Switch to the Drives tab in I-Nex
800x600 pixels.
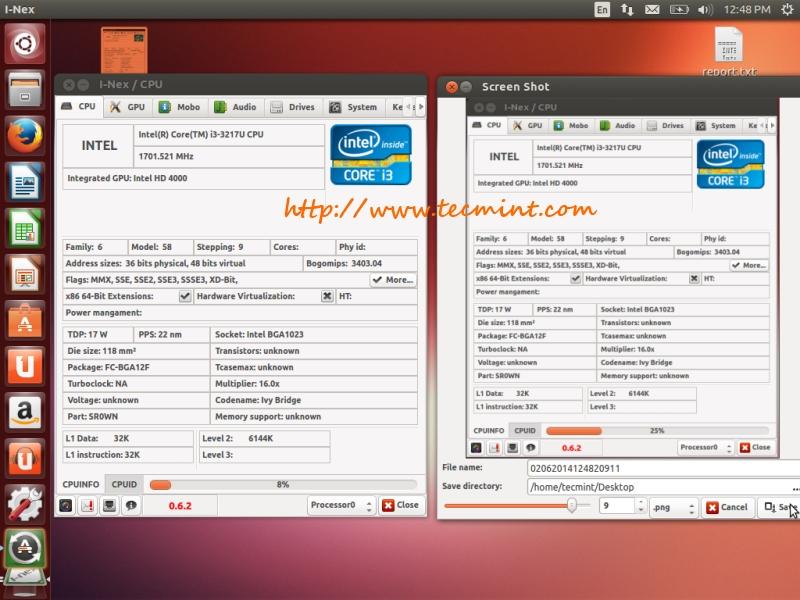coord(293,107)
